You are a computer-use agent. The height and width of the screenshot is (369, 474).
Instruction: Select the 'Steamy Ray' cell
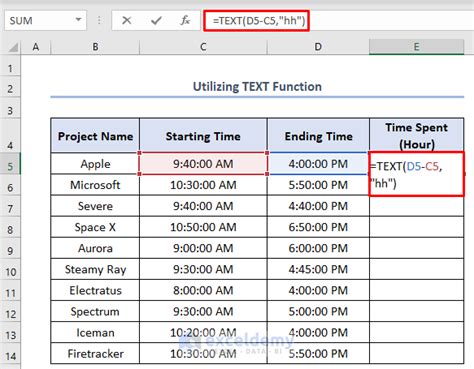coord(95,269)
